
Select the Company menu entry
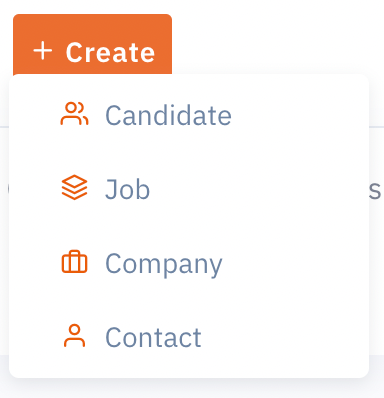pyautogui.click(x=189, y=263)
